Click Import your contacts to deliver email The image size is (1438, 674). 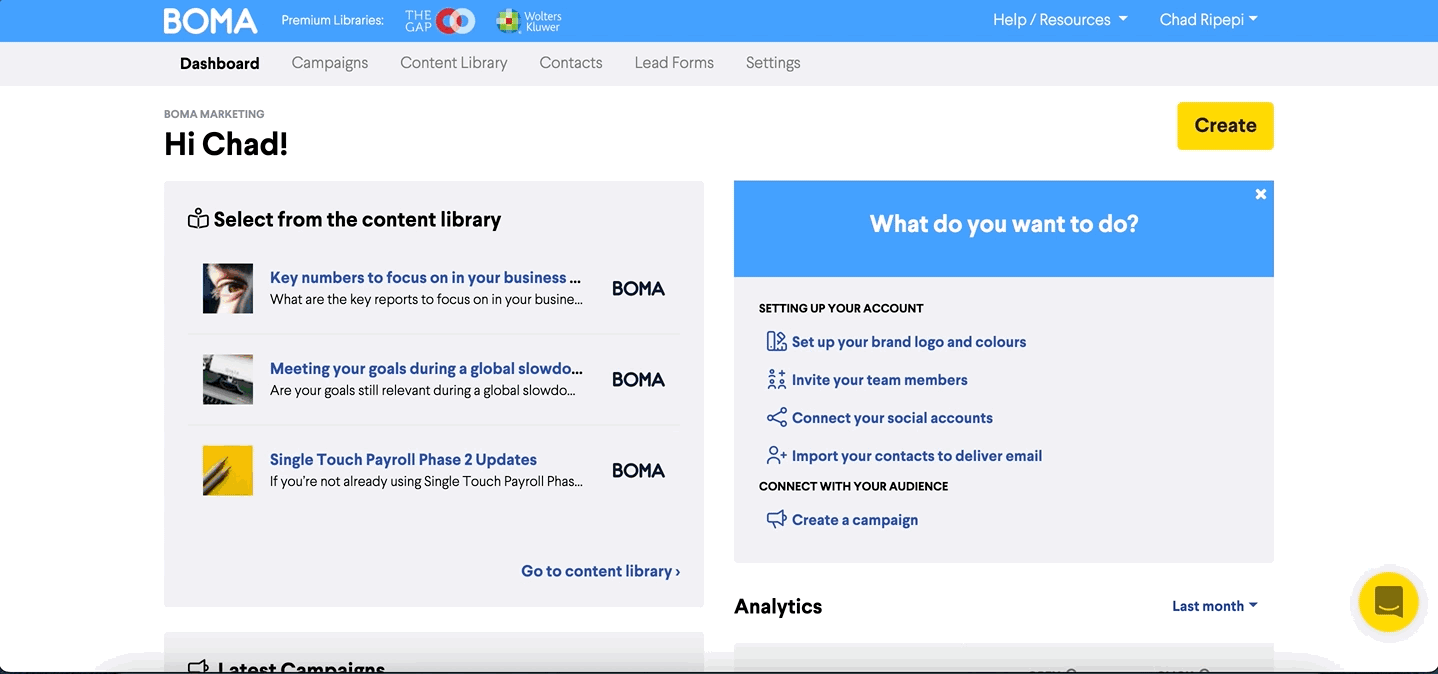pyautogui.click(x=917, y=456)
